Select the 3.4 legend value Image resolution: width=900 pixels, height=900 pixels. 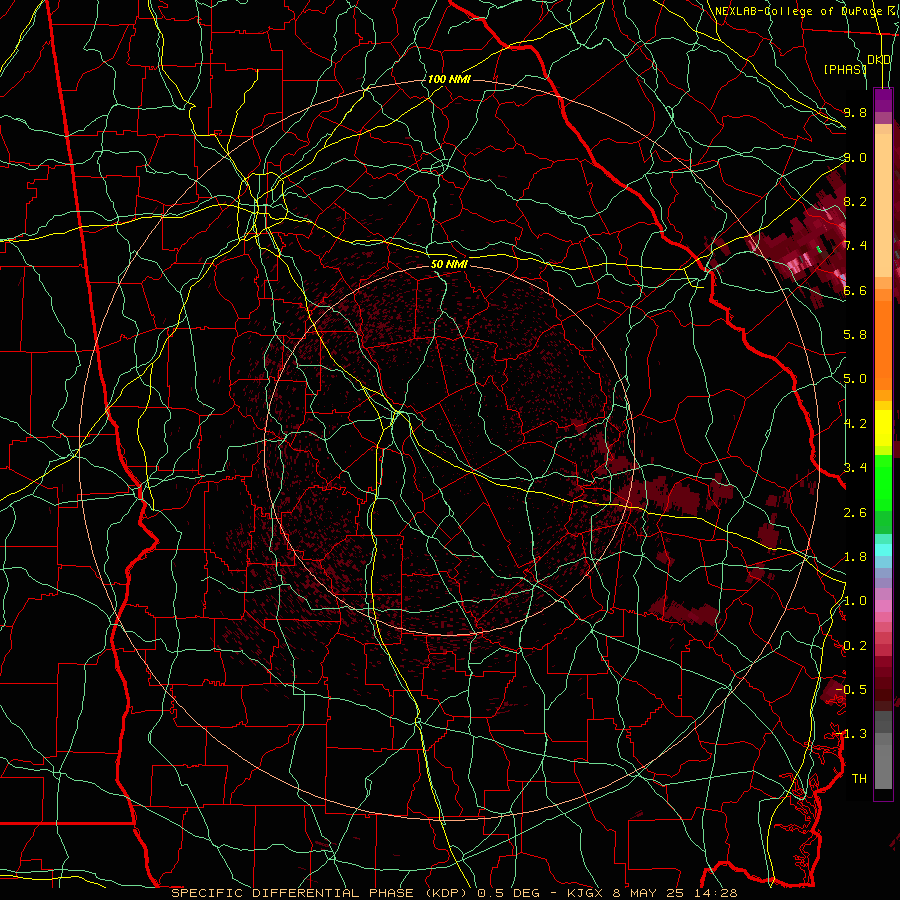click(855, 468)
